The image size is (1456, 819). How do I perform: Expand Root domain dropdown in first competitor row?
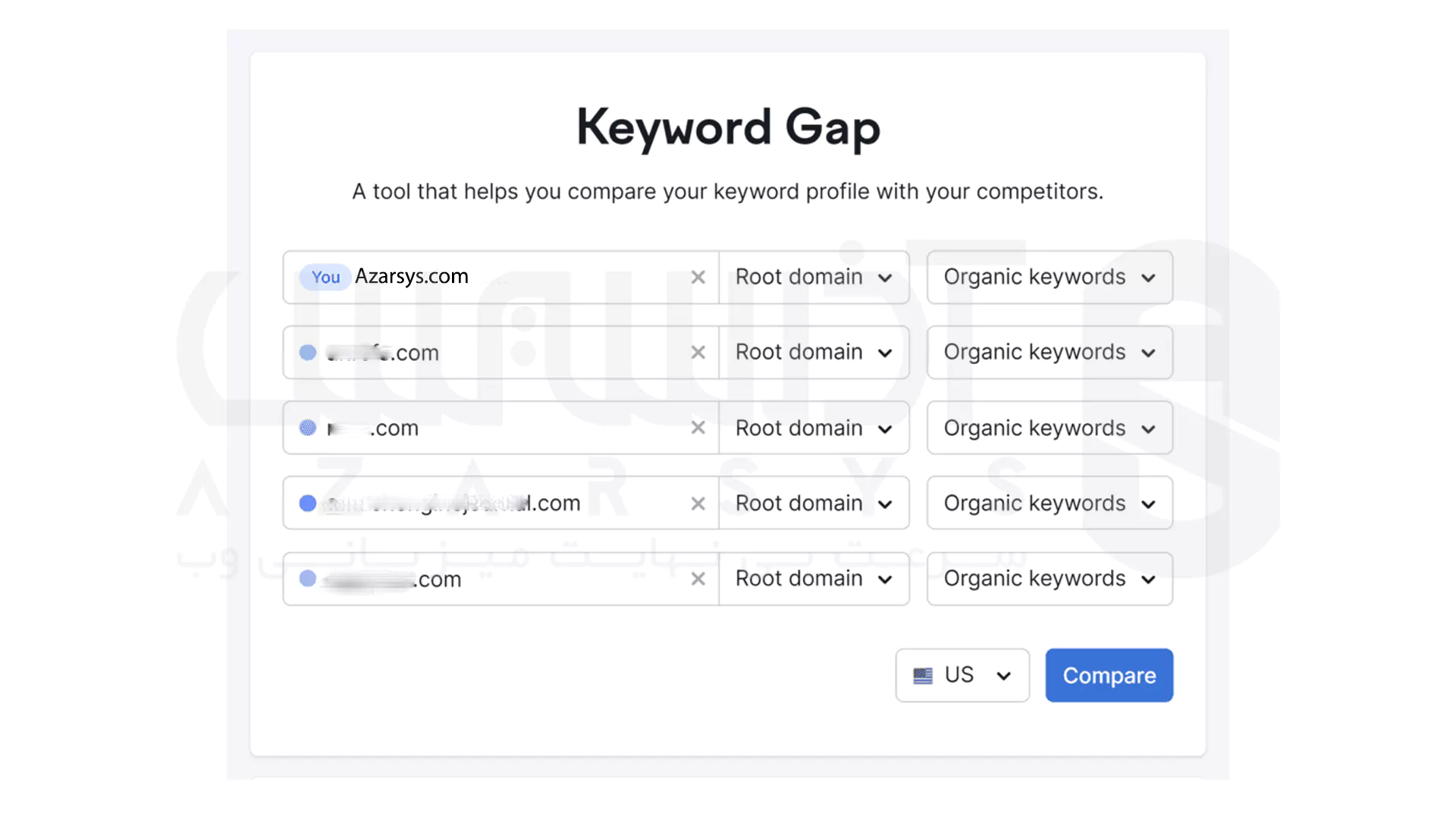pos(813,353)
